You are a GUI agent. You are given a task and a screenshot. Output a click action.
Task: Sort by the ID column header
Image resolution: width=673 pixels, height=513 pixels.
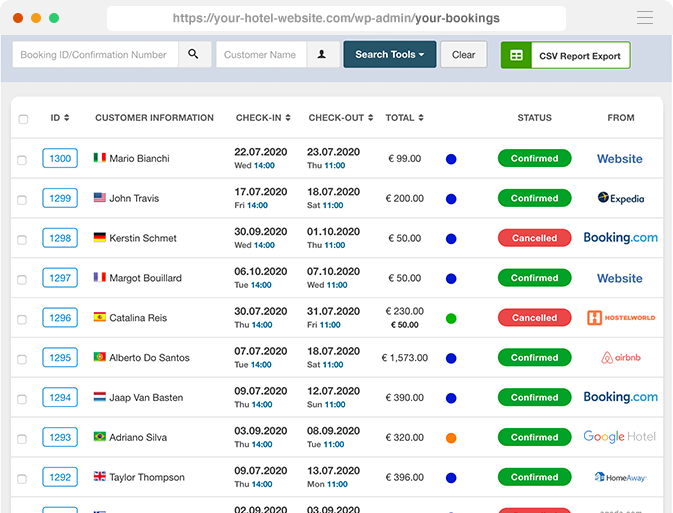(60, 118)
